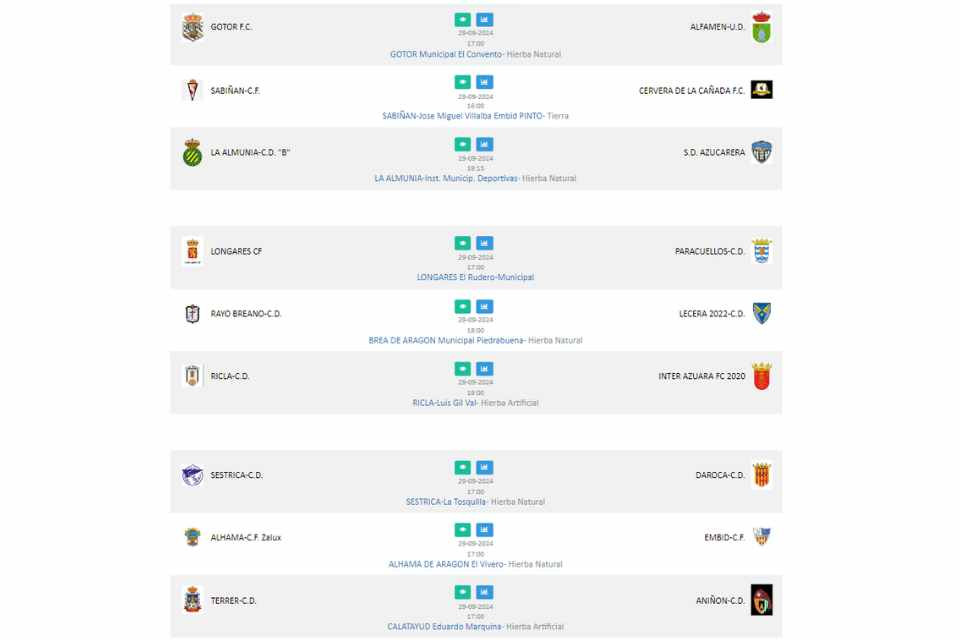Open GOTOR Municipal El Convento venue link
Viewport: 960px width, 640px height.
pos(446,55)
